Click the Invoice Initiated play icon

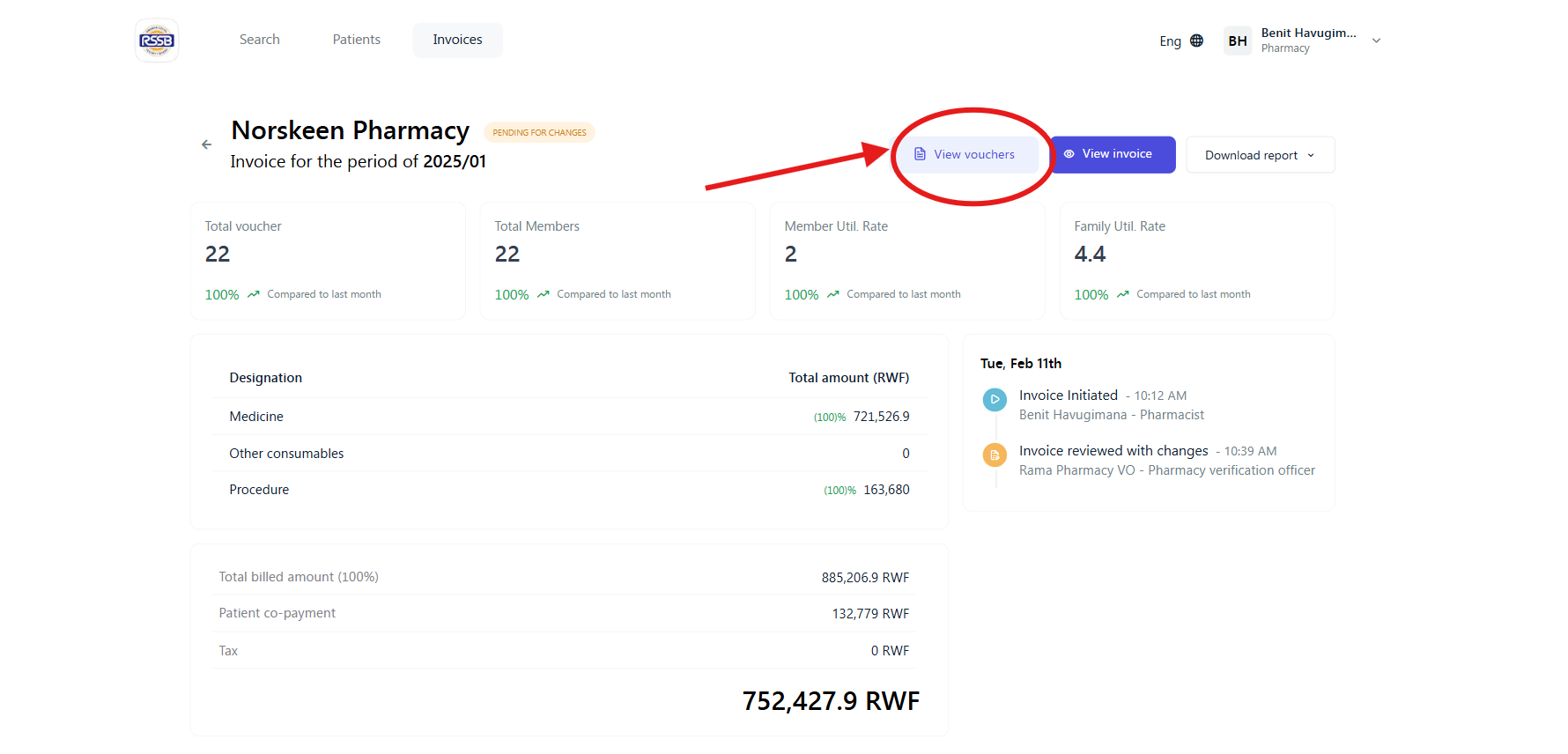click(x=995, y=399)
